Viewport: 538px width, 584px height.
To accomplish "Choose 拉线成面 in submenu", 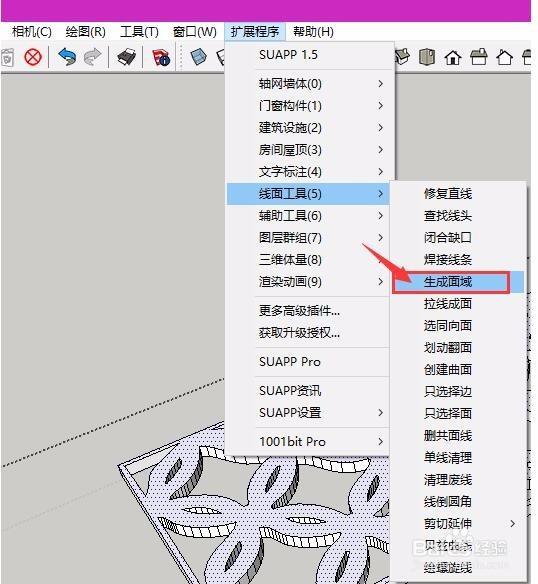I will [x=458, y=304].
